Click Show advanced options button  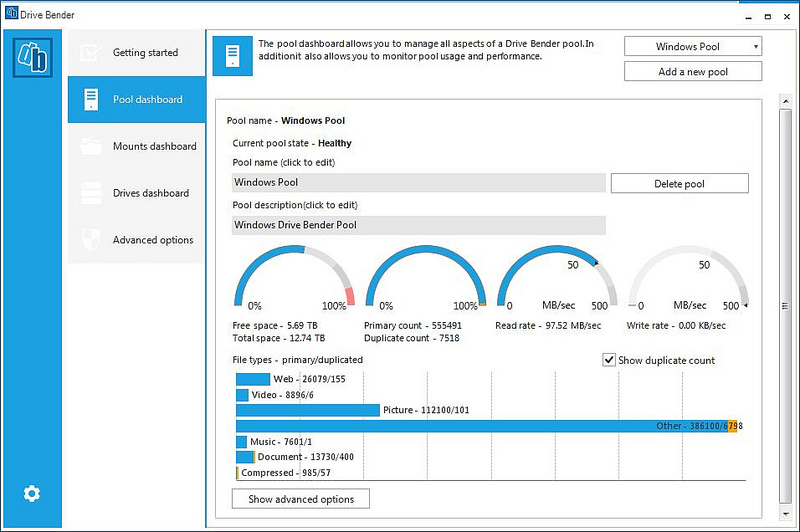(x=301, y=499)
